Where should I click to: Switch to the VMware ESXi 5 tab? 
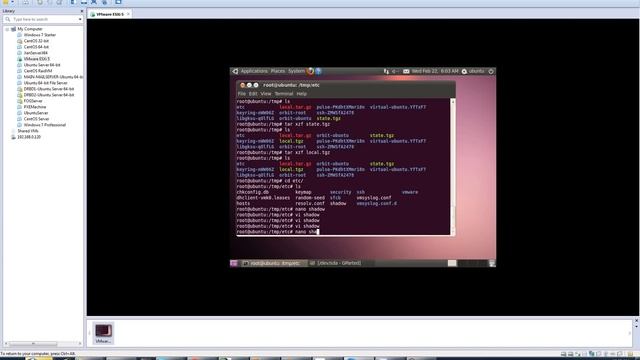[x=109, y=14]
